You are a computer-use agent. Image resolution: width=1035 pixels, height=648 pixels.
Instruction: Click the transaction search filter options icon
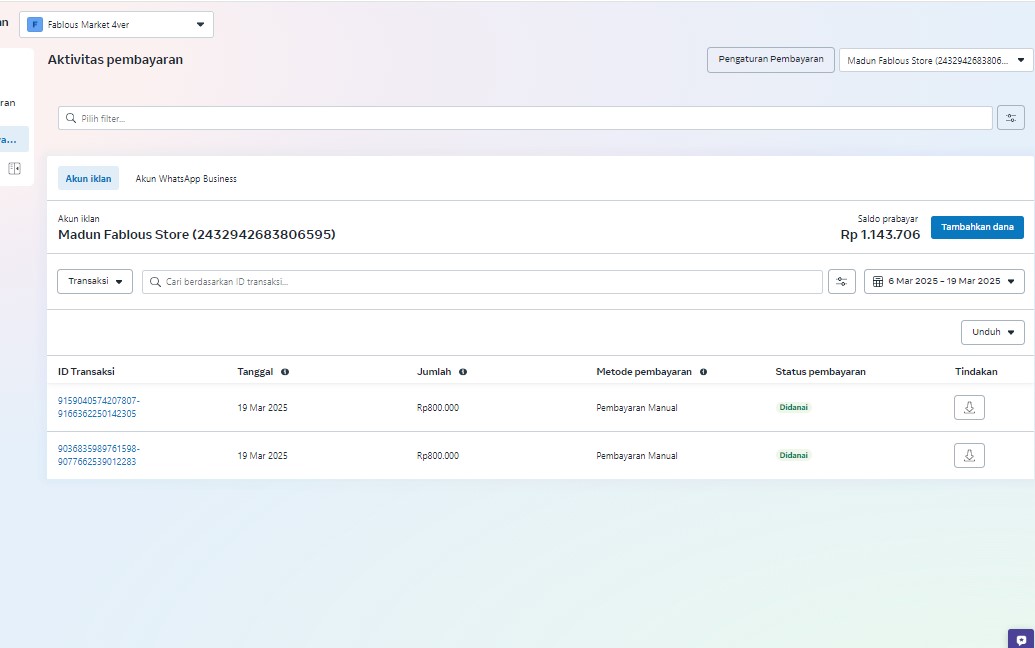pyautogui.click(x=841, y=282)
